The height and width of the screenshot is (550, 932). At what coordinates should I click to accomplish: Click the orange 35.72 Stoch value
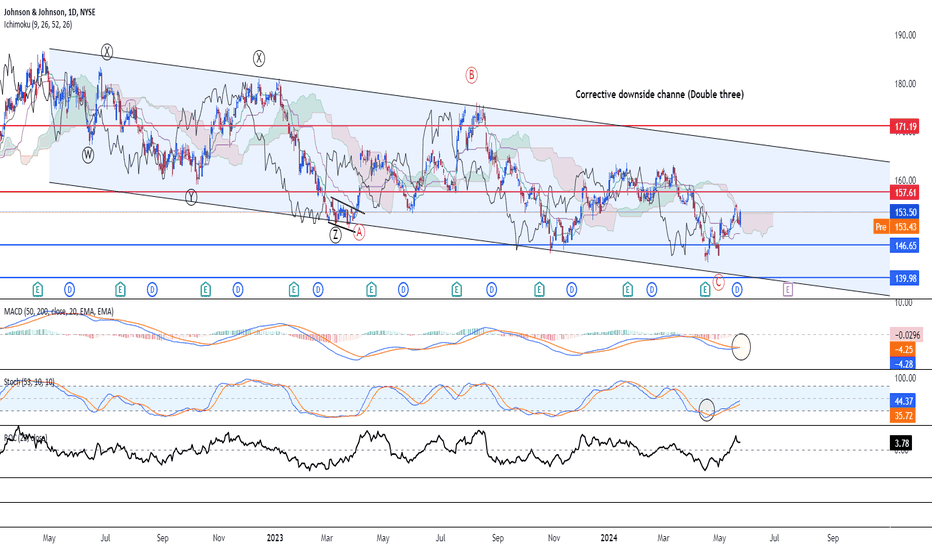click(904, 415)
